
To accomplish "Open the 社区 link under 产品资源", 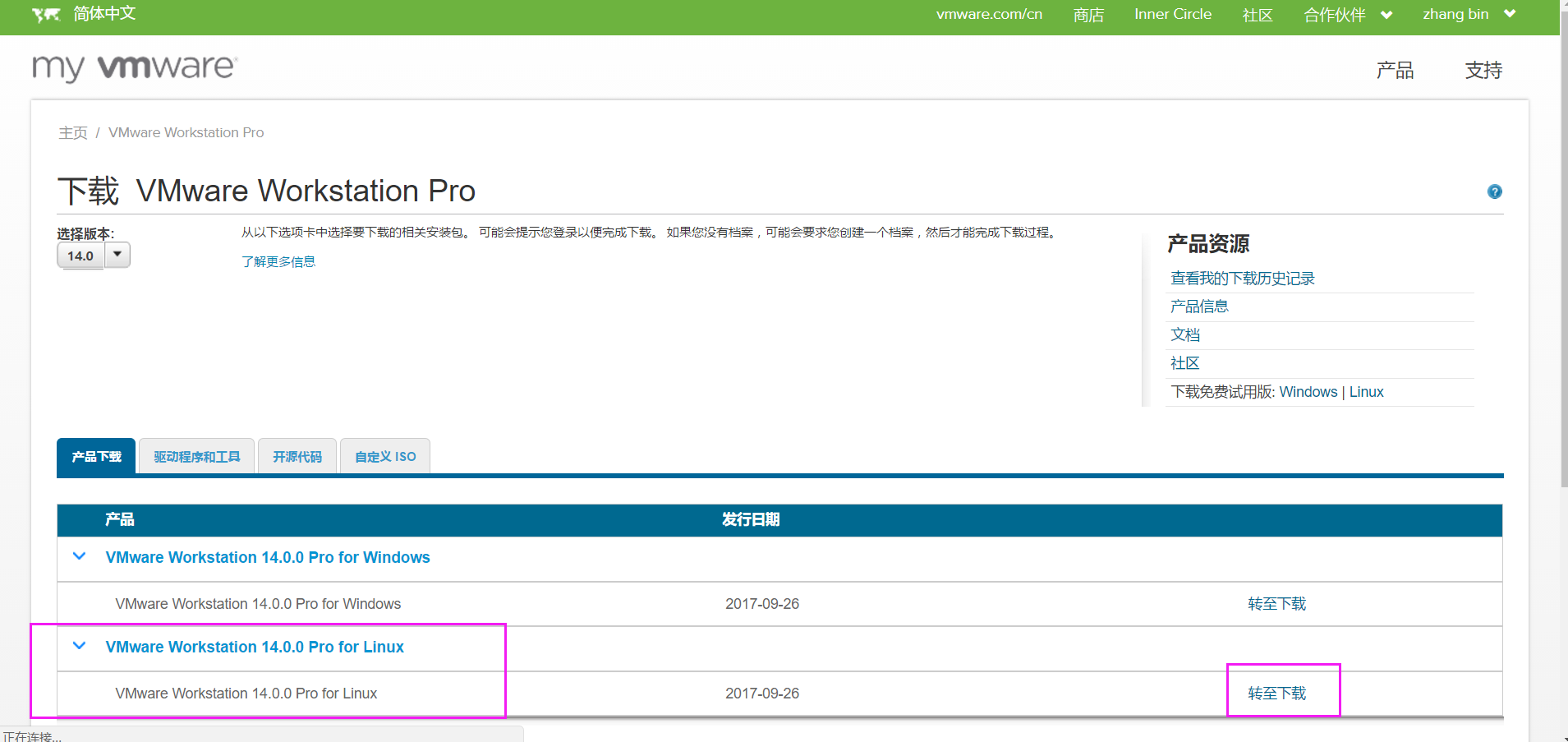I will tap(1184, 363).
